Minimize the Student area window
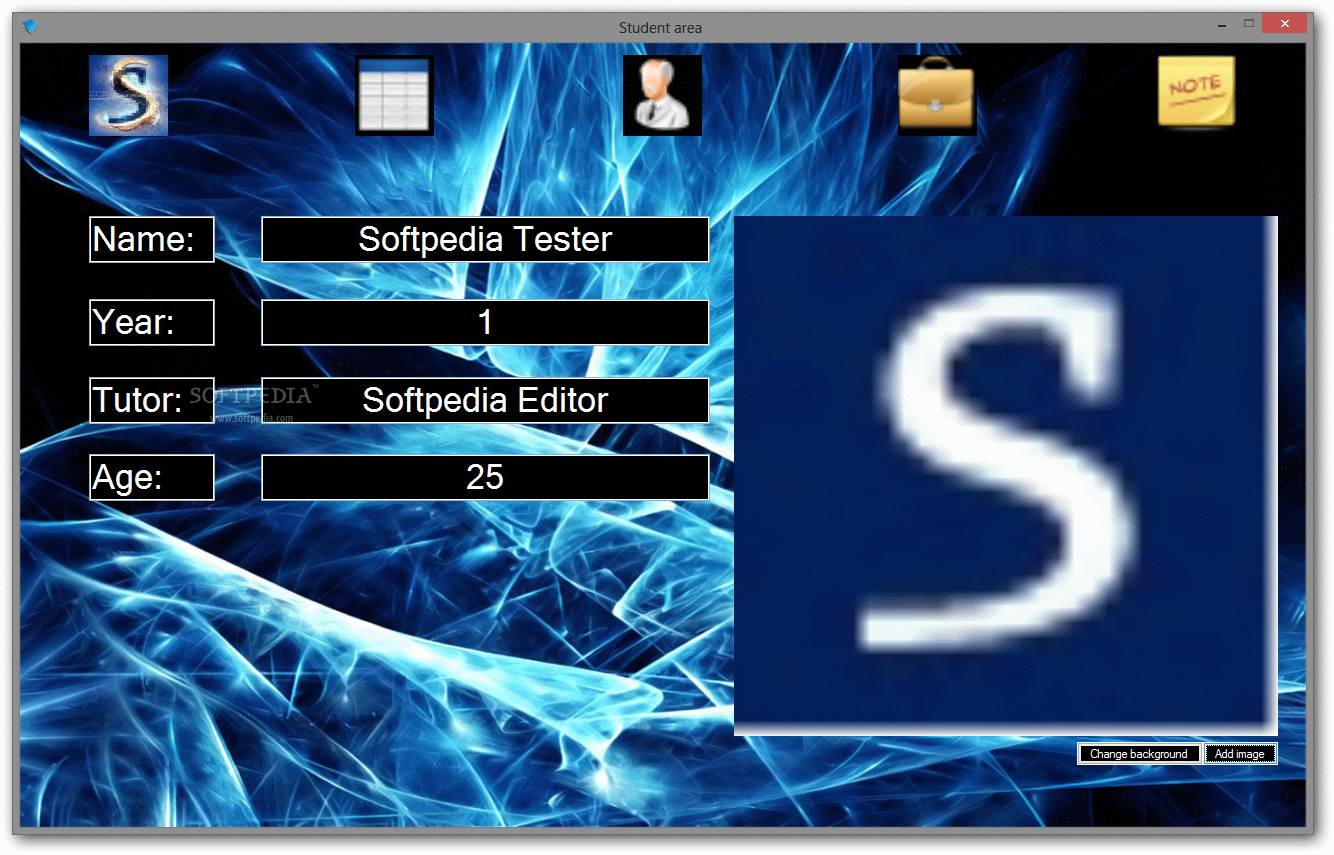Screen dimensions: 1334x855 click(x=1223, y=24)
